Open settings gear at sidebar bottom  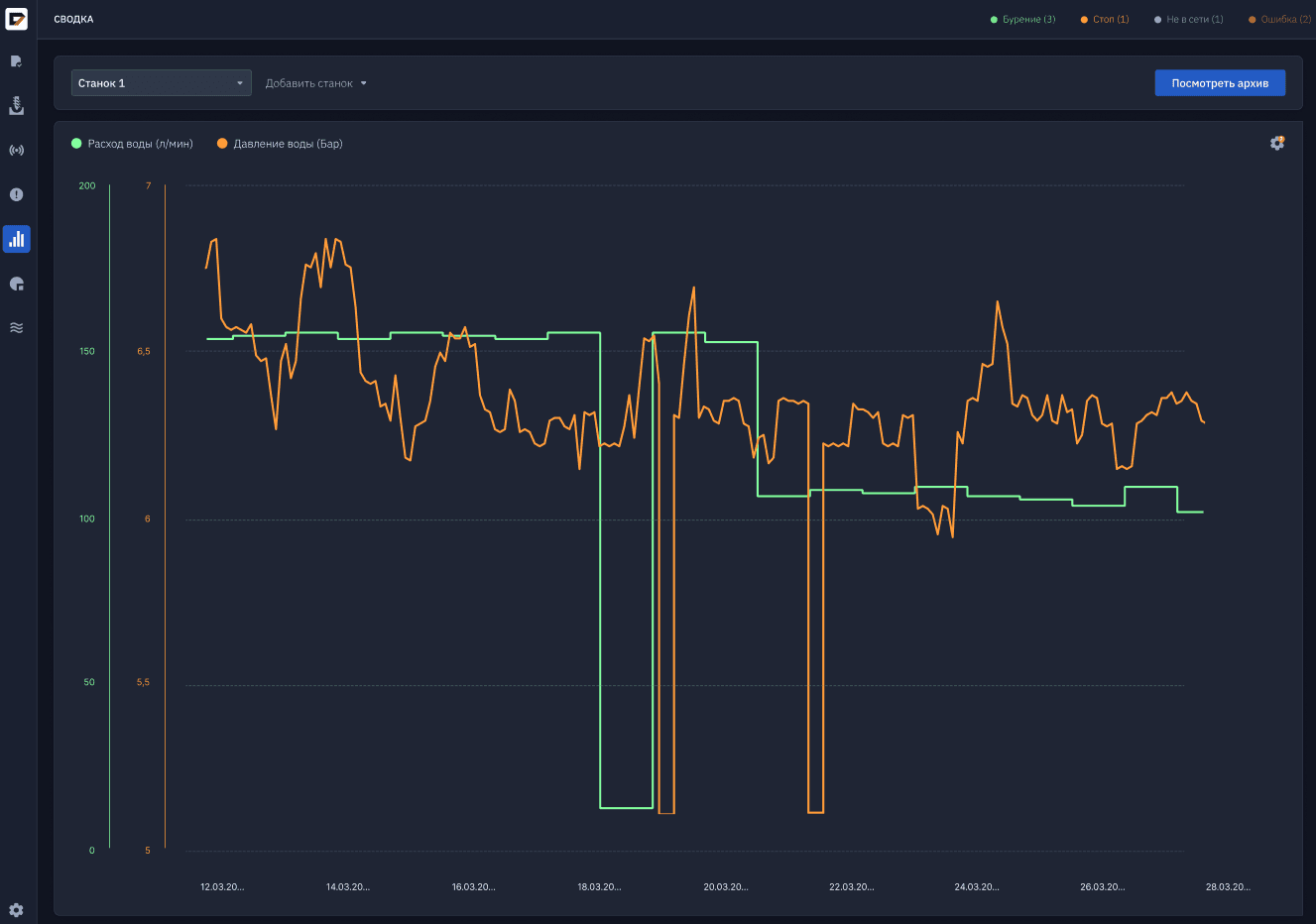[x=17, y=910]
